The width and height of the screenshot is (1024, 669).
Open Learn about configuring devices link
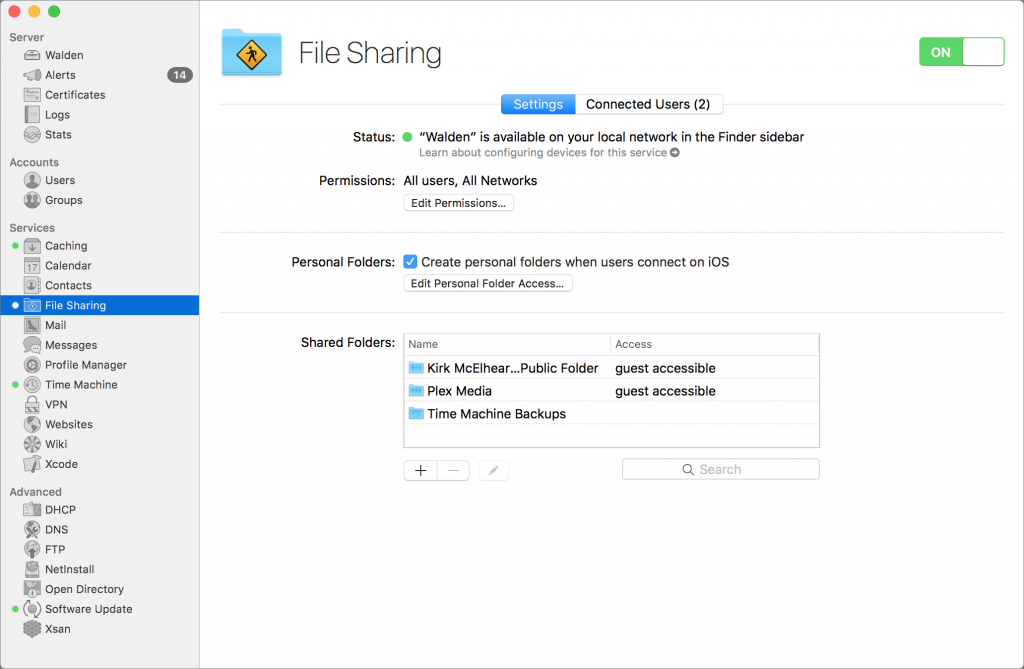click(549, 153)
